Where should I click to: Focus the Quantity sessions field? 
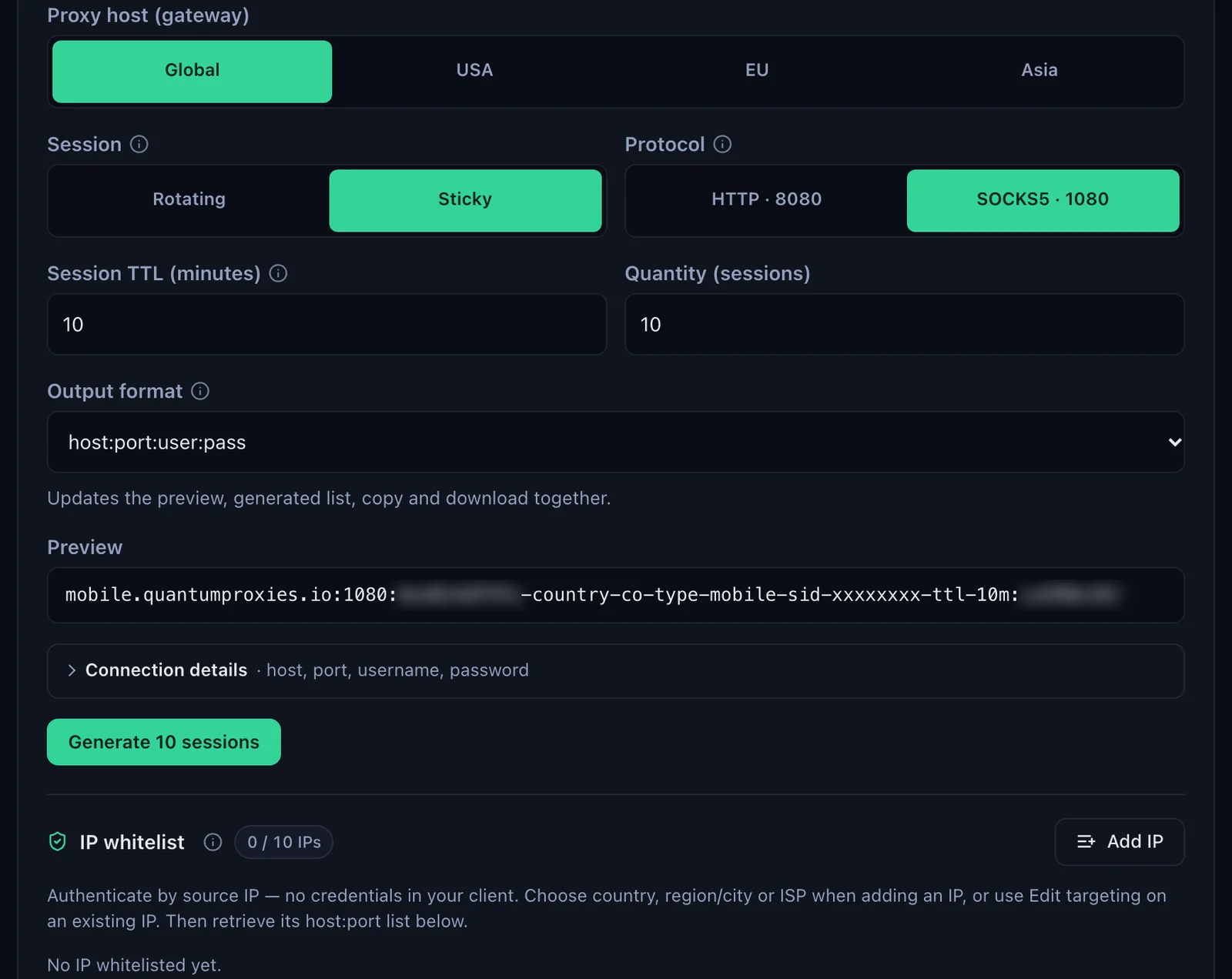point(904,324)
